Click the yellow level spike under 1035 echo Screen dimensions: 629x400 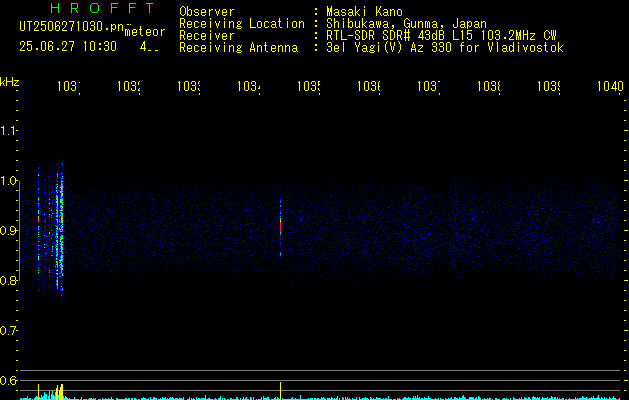tap(280, 391)
